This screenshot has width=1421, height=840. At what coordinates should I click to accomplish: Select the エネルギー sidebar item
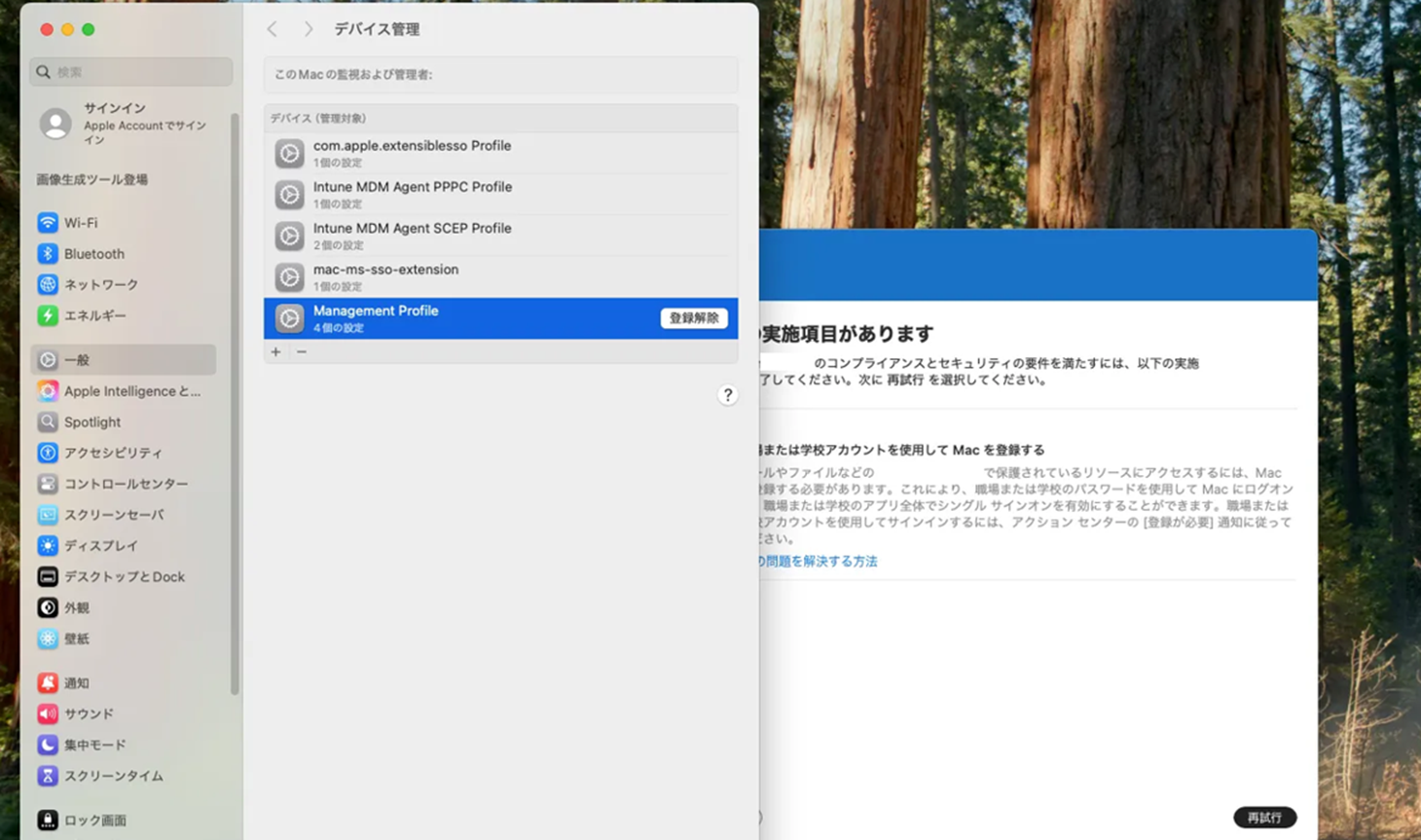click(x=123, y=315)
